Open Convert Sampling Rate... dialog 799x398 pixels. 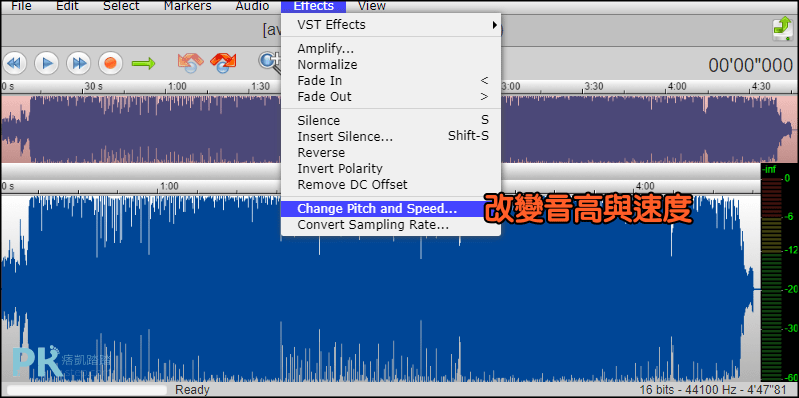(391, 224)
